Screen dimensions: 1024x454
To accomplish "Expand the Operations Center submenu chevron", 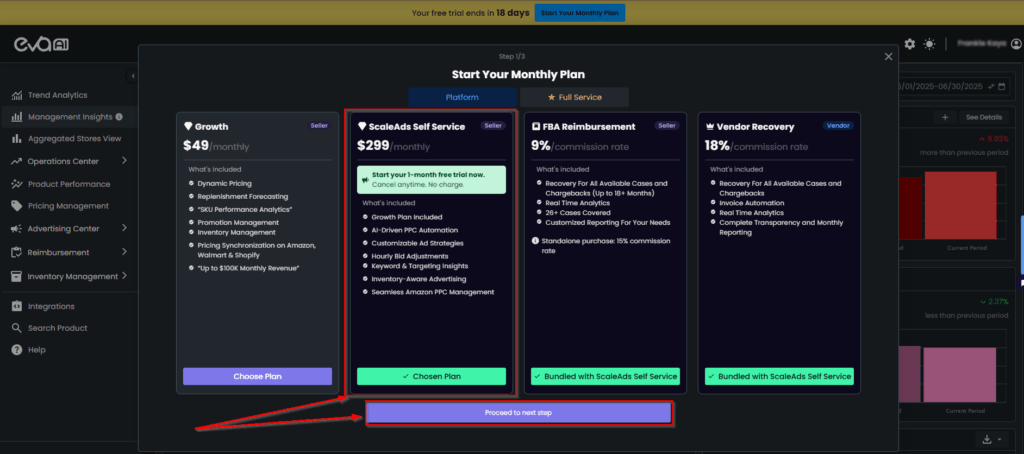I will tap(124, 161).
